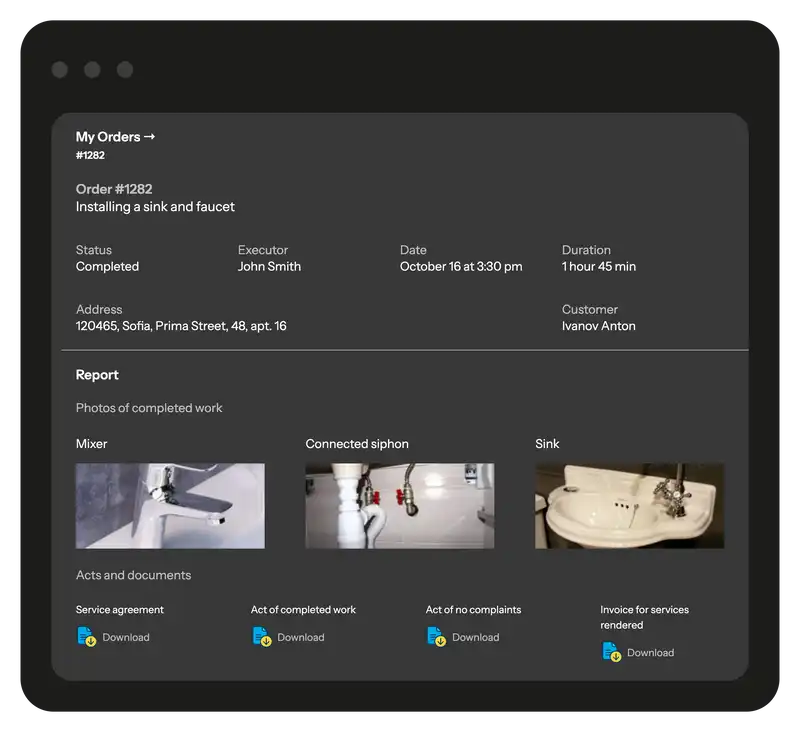Download the Service agreement via text link
The height and width of the screenshot is (732, 800).
point(126,638)
